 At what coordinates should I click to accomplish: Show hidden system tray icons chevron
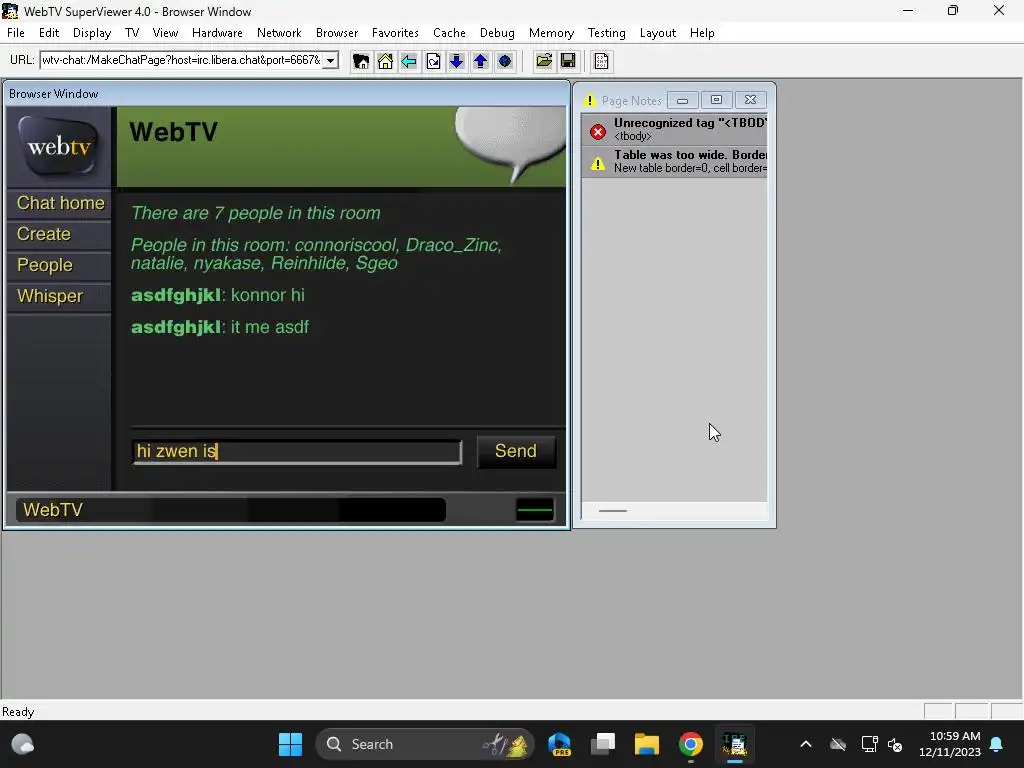point(806,744)
